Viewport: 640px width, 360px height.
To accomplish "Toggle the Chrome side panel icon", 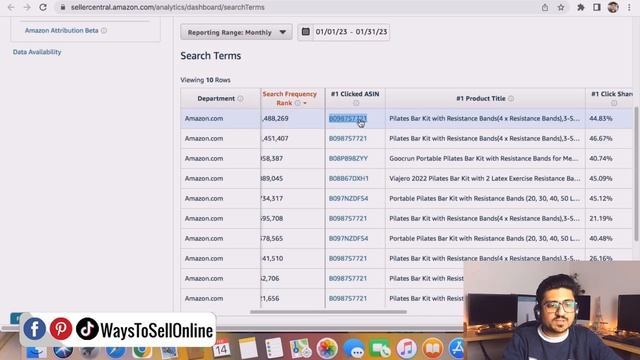I will pos(597,7).
